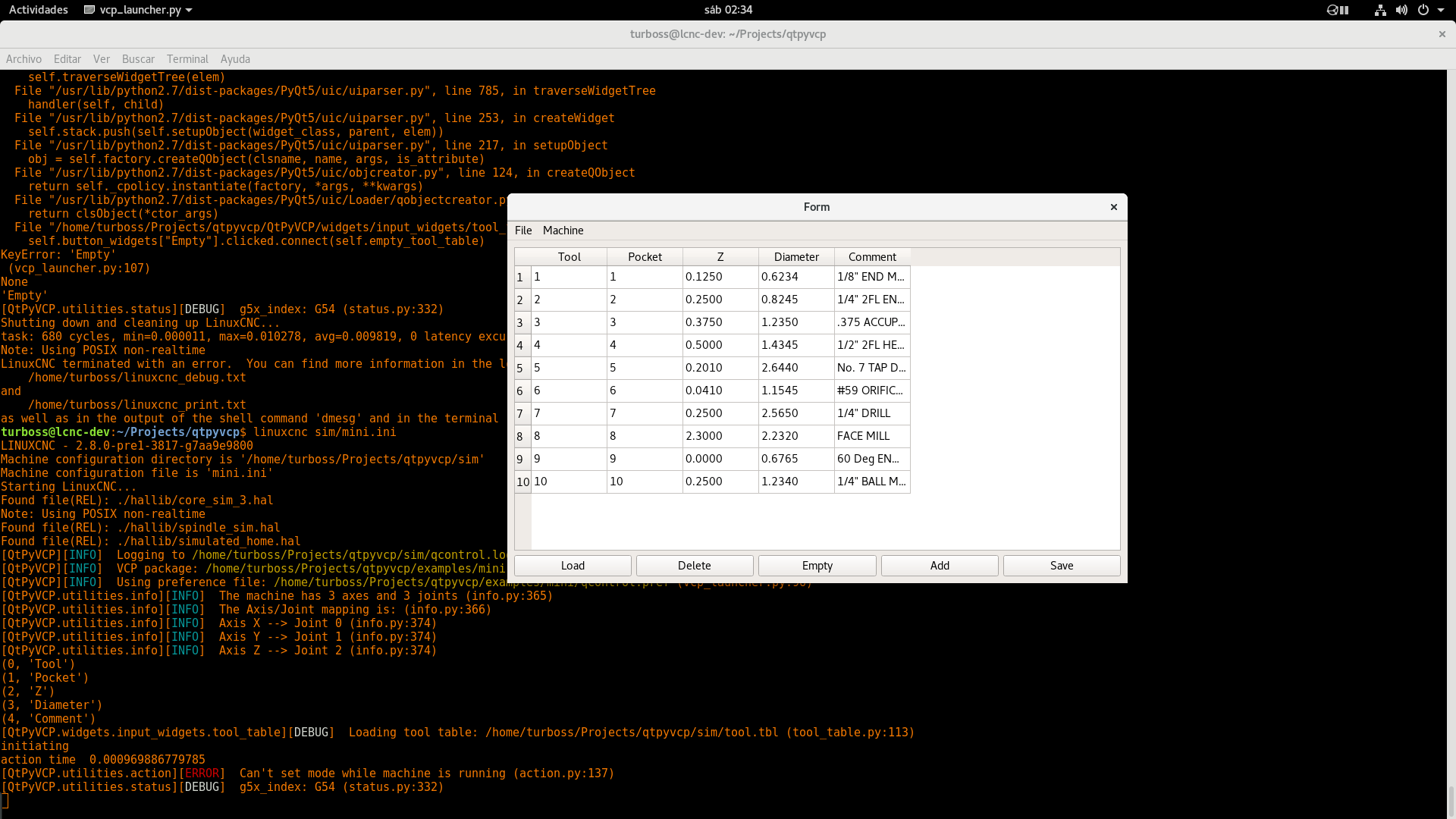
Task: Expand the system menu arrow
Action: click(x=1441, y=10)
